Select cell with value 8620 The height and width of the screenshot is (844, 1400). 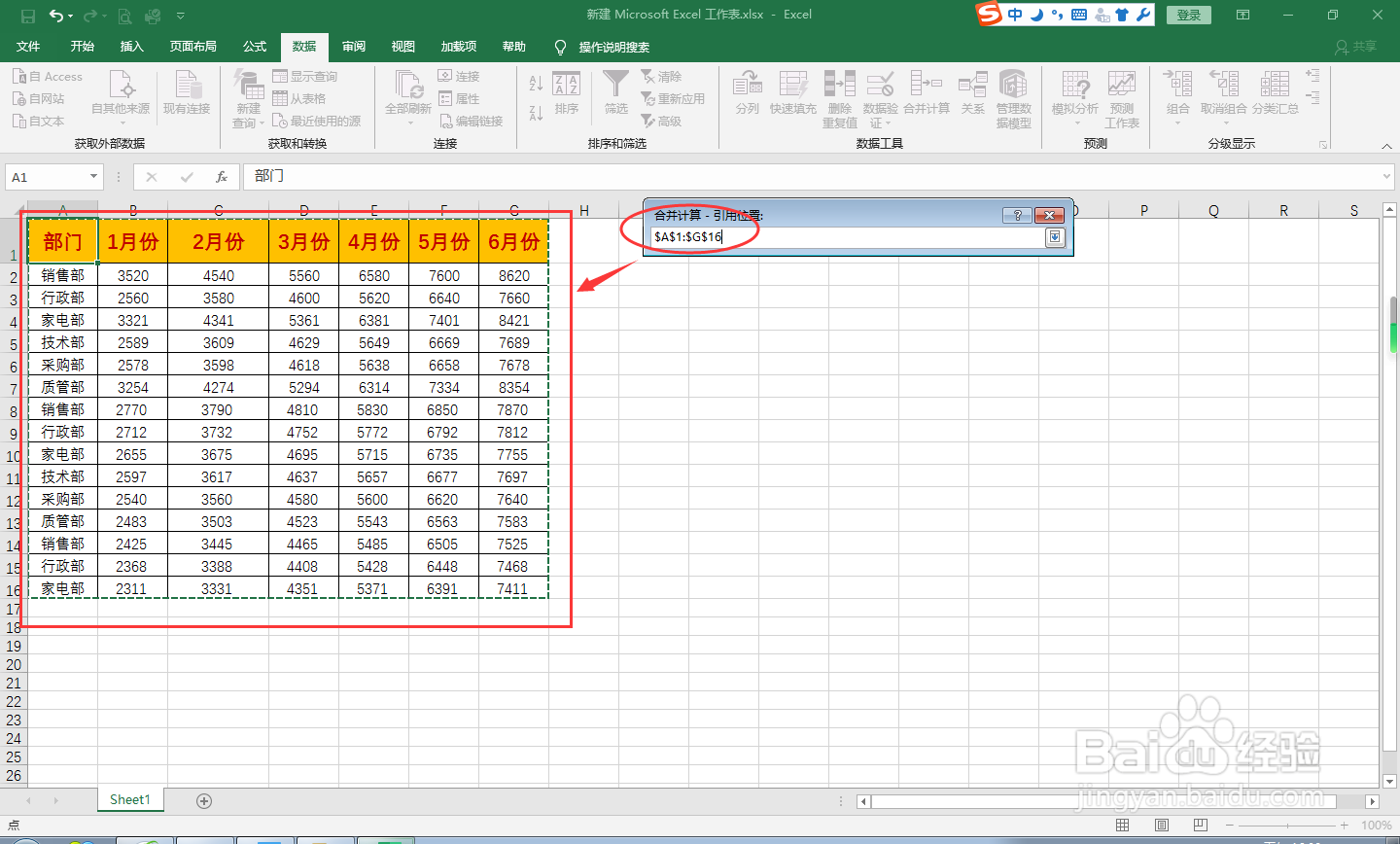[513, 276]
